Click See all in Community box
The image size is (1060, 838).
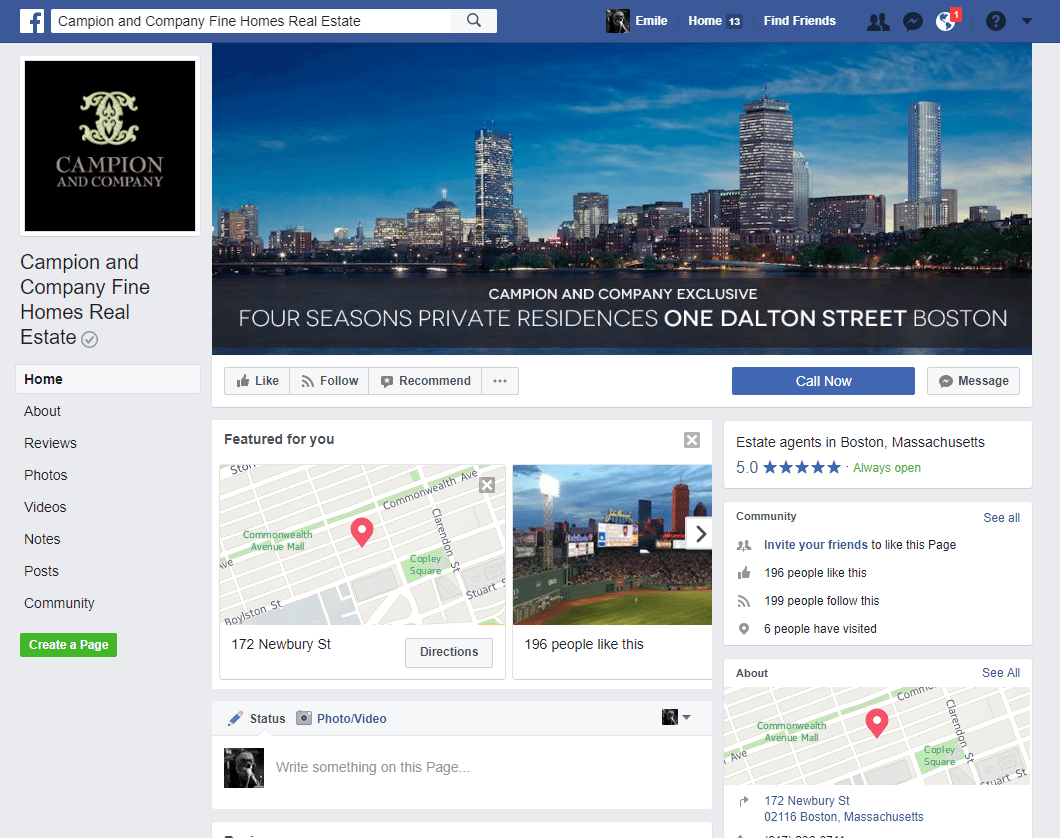(1001, 518)
